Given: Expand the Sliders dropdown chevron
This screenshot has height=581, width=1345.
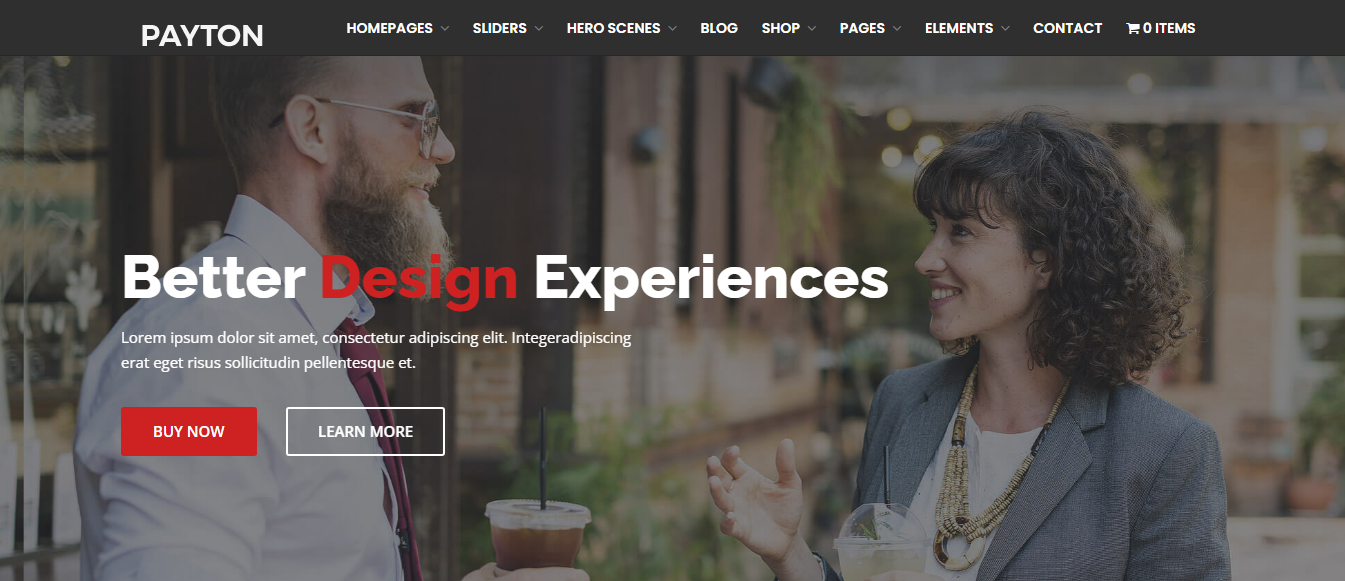Looking at the screenshot, I should pyautogui.click(x=538, y=29).
